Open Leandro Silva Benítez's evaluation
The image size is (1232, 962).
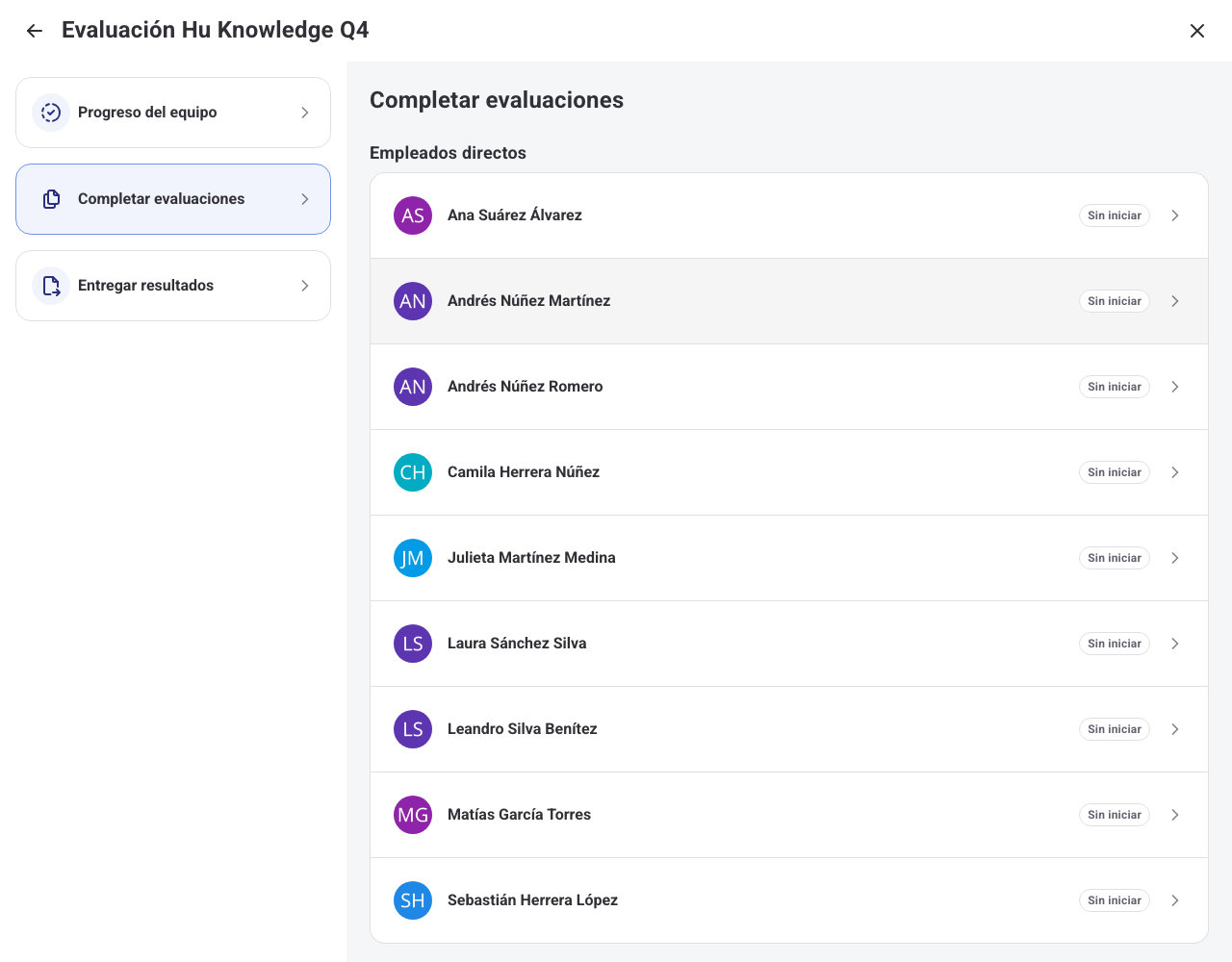pos(789,729)
